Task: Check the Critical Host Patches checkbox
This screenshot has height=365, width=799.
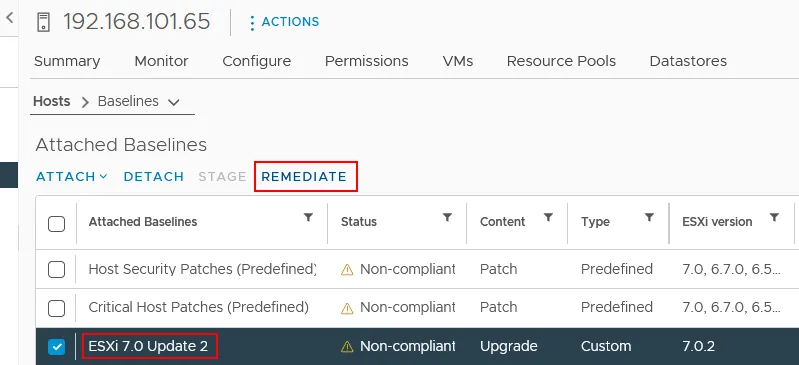Action: (x=57, y=307)
